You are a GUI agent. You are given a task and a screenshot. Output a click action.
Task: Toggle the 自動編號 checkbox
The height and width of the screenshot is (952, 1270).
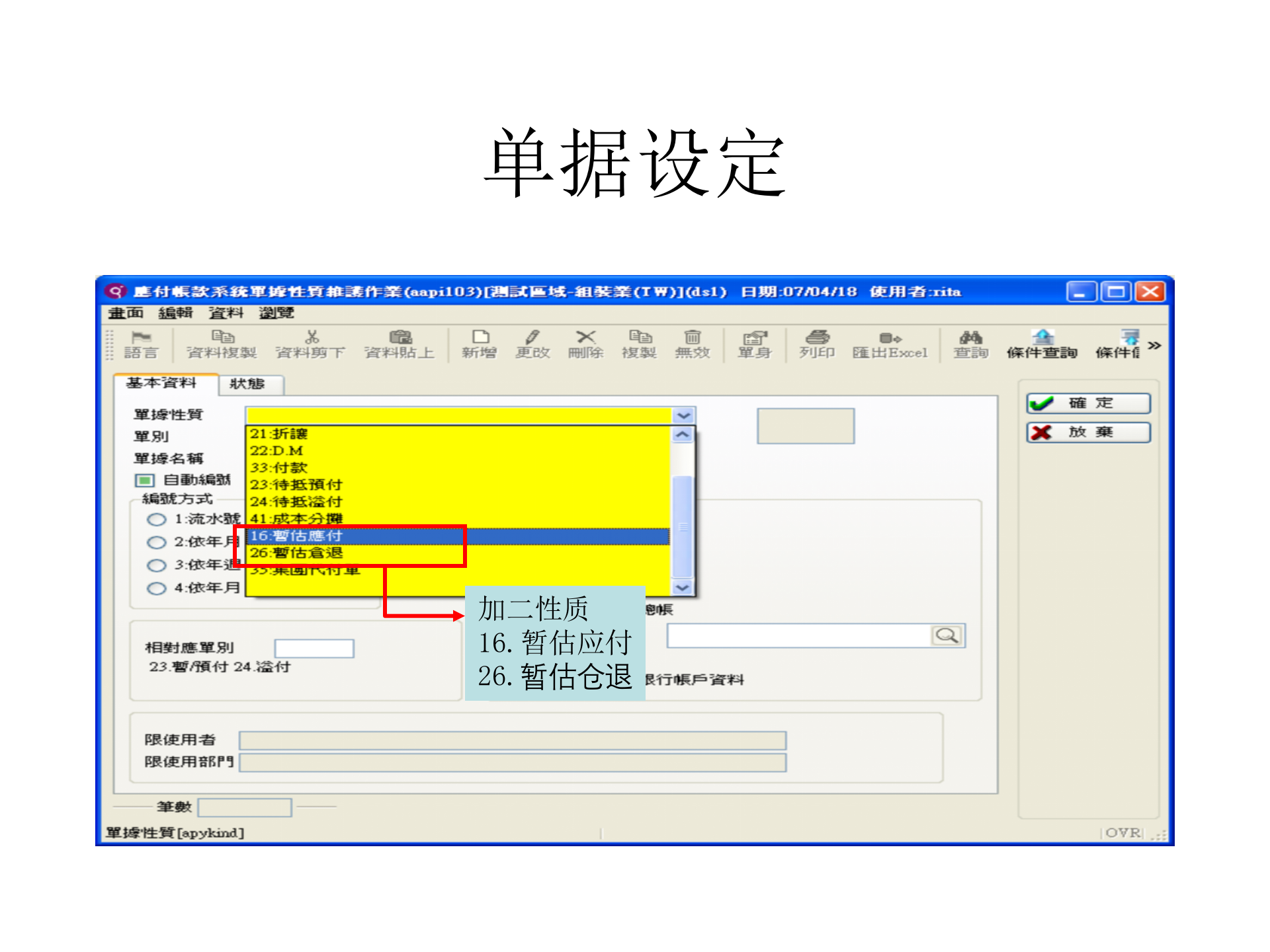click(x=143, y=480)
